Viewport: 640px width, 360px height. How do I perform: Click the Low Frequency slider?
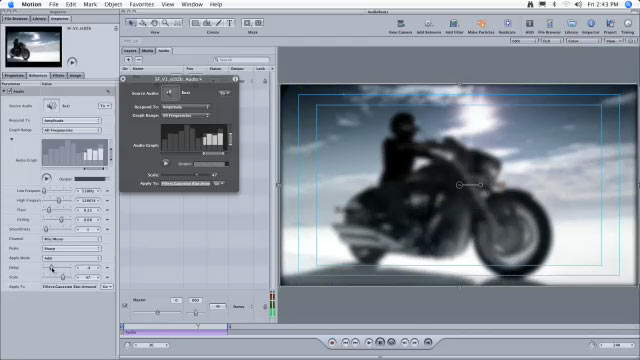57,191
